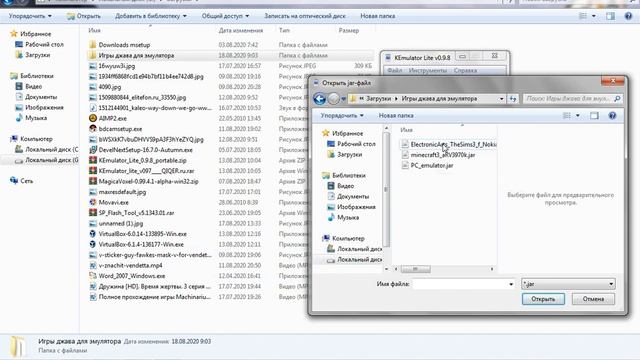Open Справка menu in KEmulator Lite window
The image size is (640, 360).
coord(465,71)
